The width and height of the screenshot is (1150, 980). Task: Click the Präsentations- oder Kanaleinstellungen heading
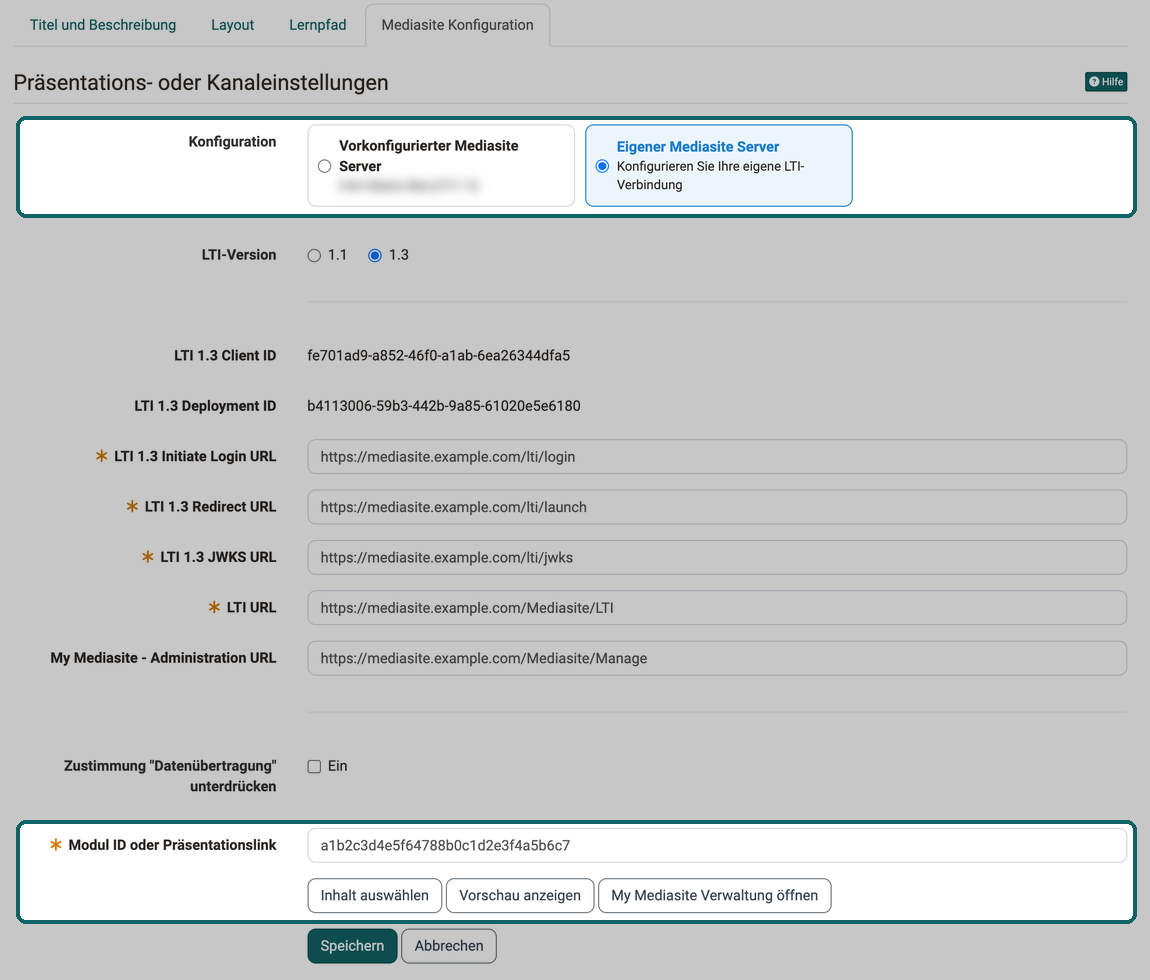click(x=201, y=83)
